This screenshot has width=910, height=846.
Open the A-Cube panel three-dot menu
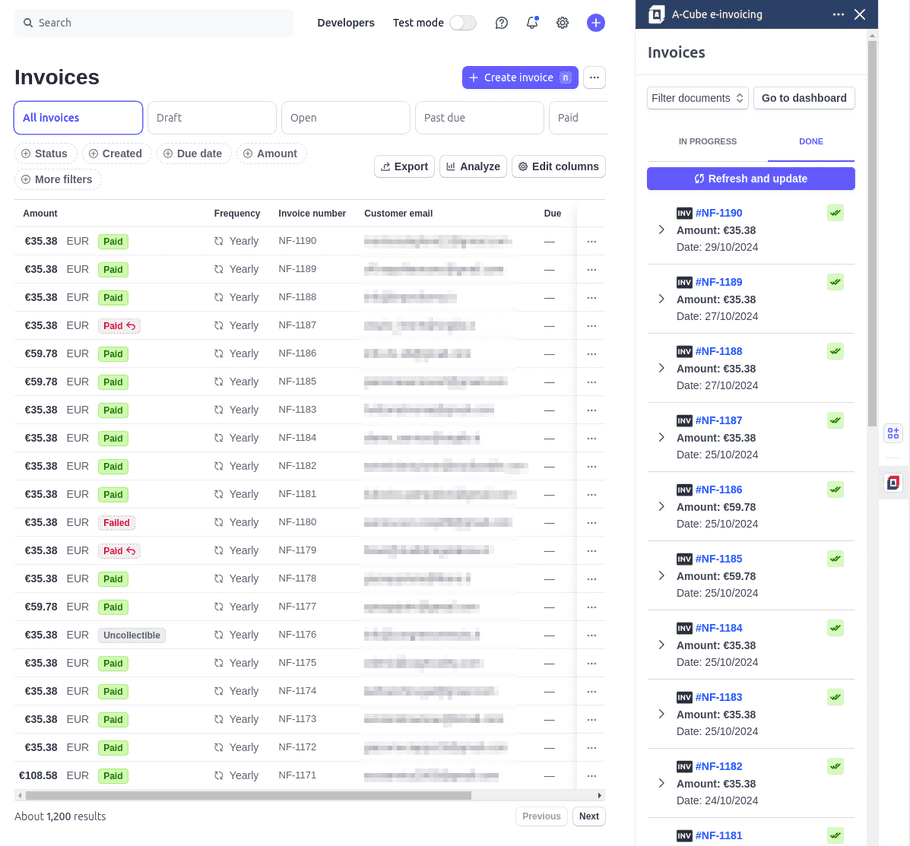(x=837, y=14)
